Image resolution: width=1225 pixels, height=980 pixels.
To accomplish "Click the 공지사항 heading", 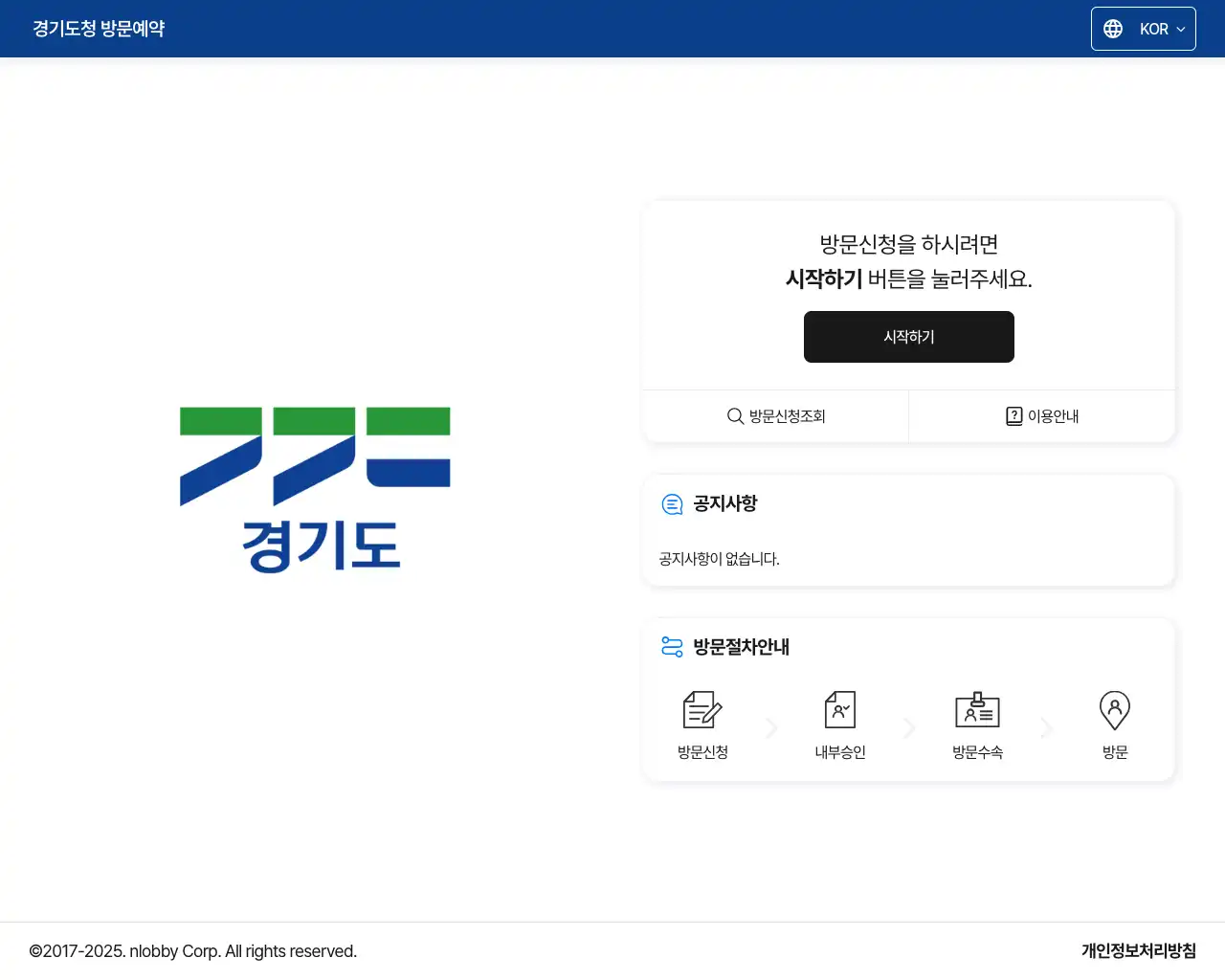I will pos(725,503).
